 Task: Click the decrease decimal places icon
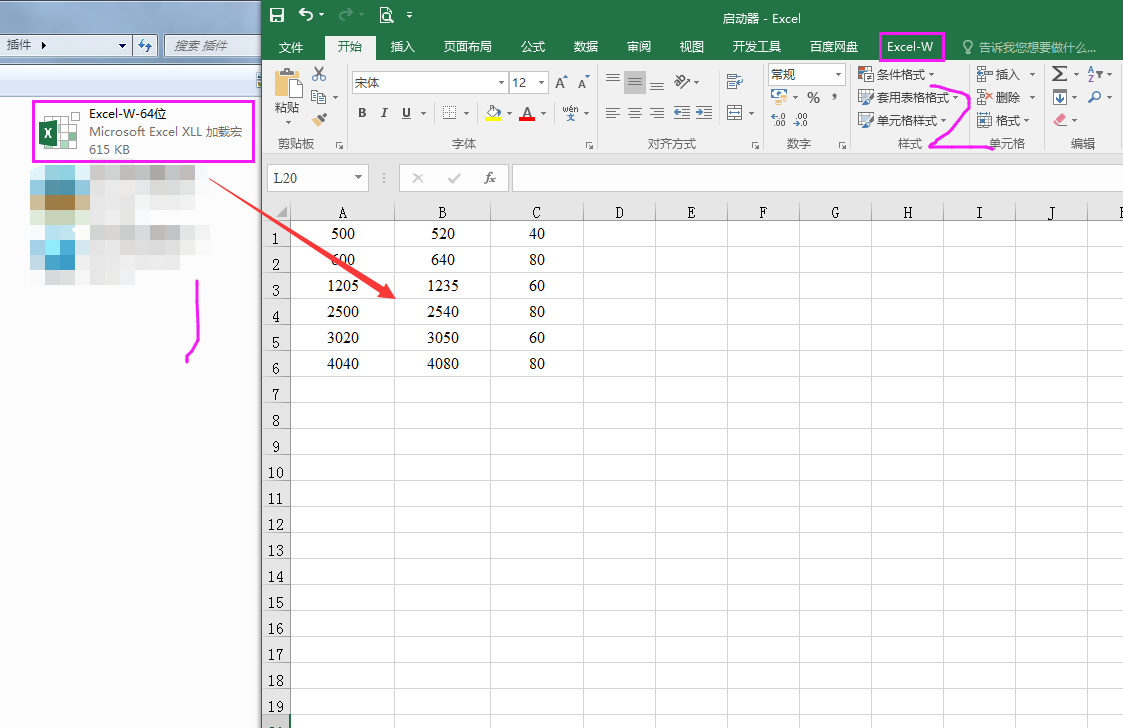[x=801, y=120]
